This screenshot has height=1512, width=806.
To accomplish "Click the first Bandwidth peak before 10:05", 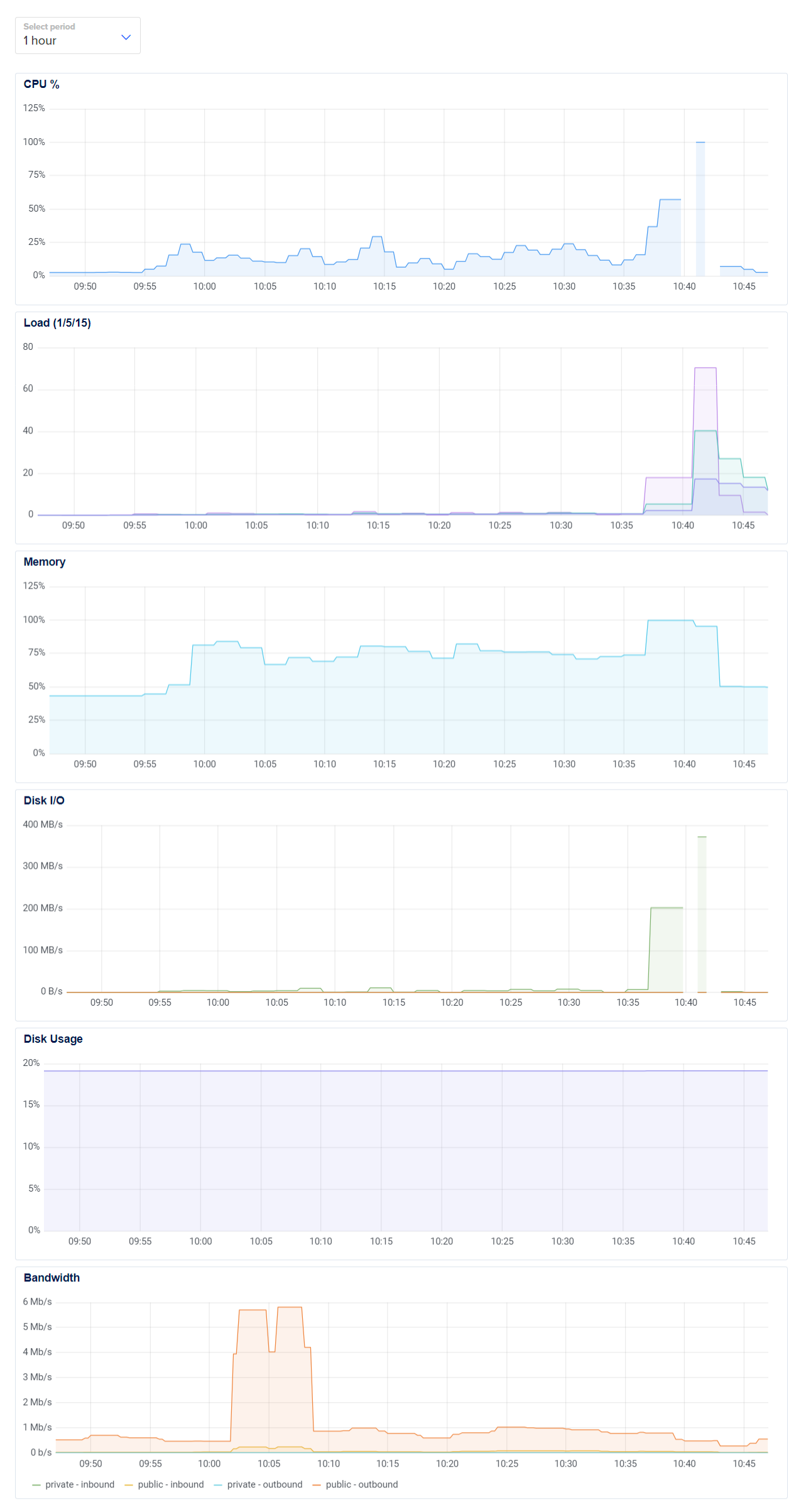I will click(x=253, y=1310).
